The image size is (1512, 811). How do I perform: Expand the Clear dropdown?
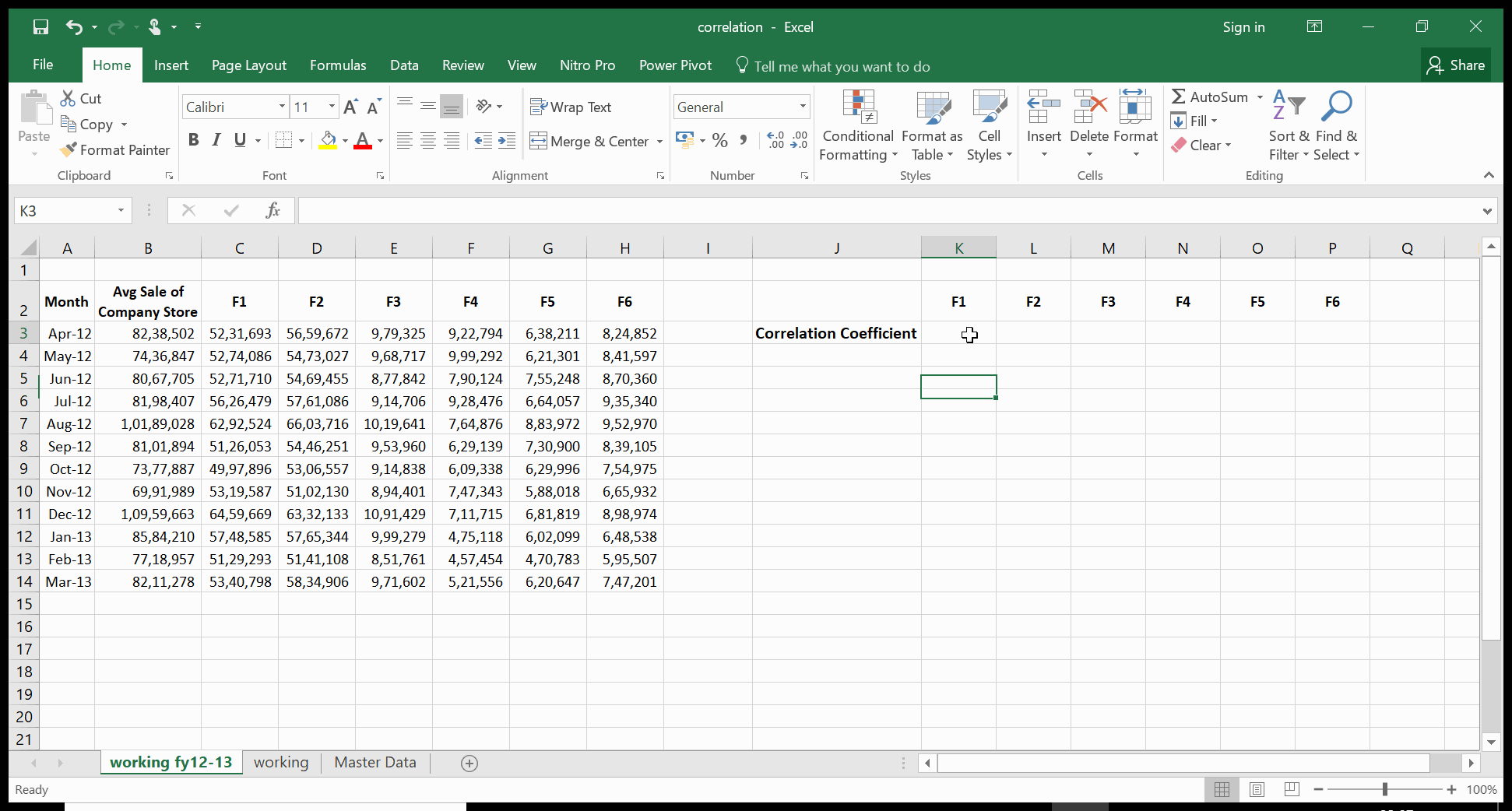pyautogui.click(x=1228, y=146)
